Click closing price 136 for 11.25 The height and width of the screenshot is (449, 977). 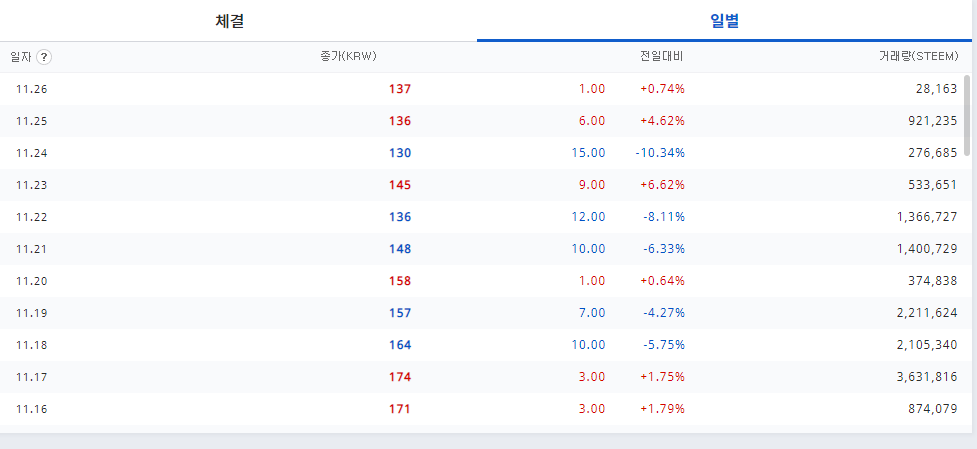pos(400,121)
